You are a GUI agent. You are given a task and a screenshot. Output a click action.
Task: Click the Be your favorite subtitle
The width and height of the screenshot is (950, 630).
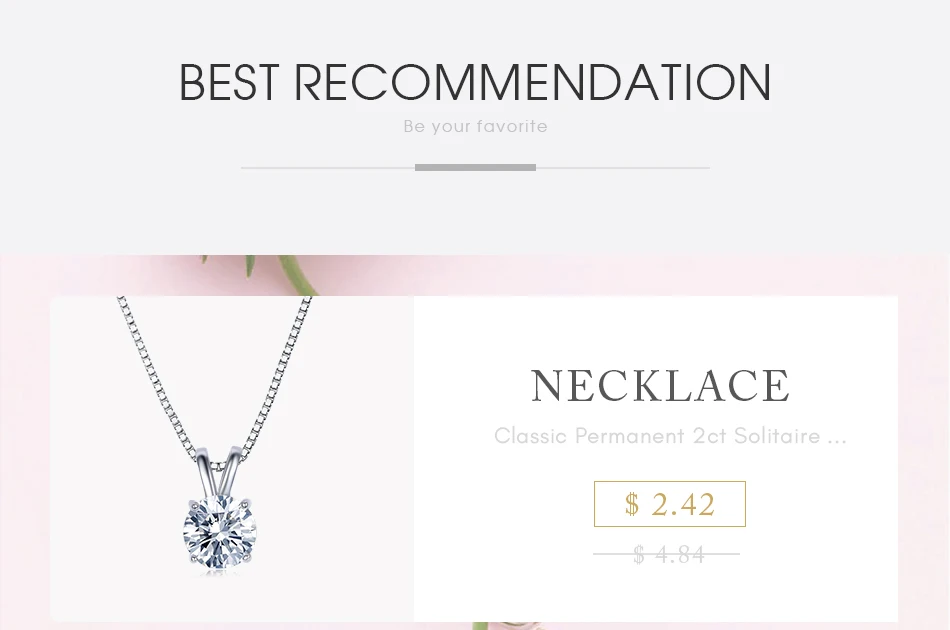[475, 126]
